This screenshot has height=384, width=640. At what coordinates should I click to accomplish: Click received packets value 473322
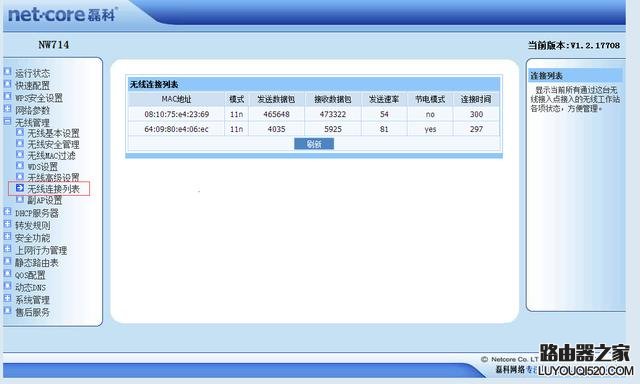point(333,114)
